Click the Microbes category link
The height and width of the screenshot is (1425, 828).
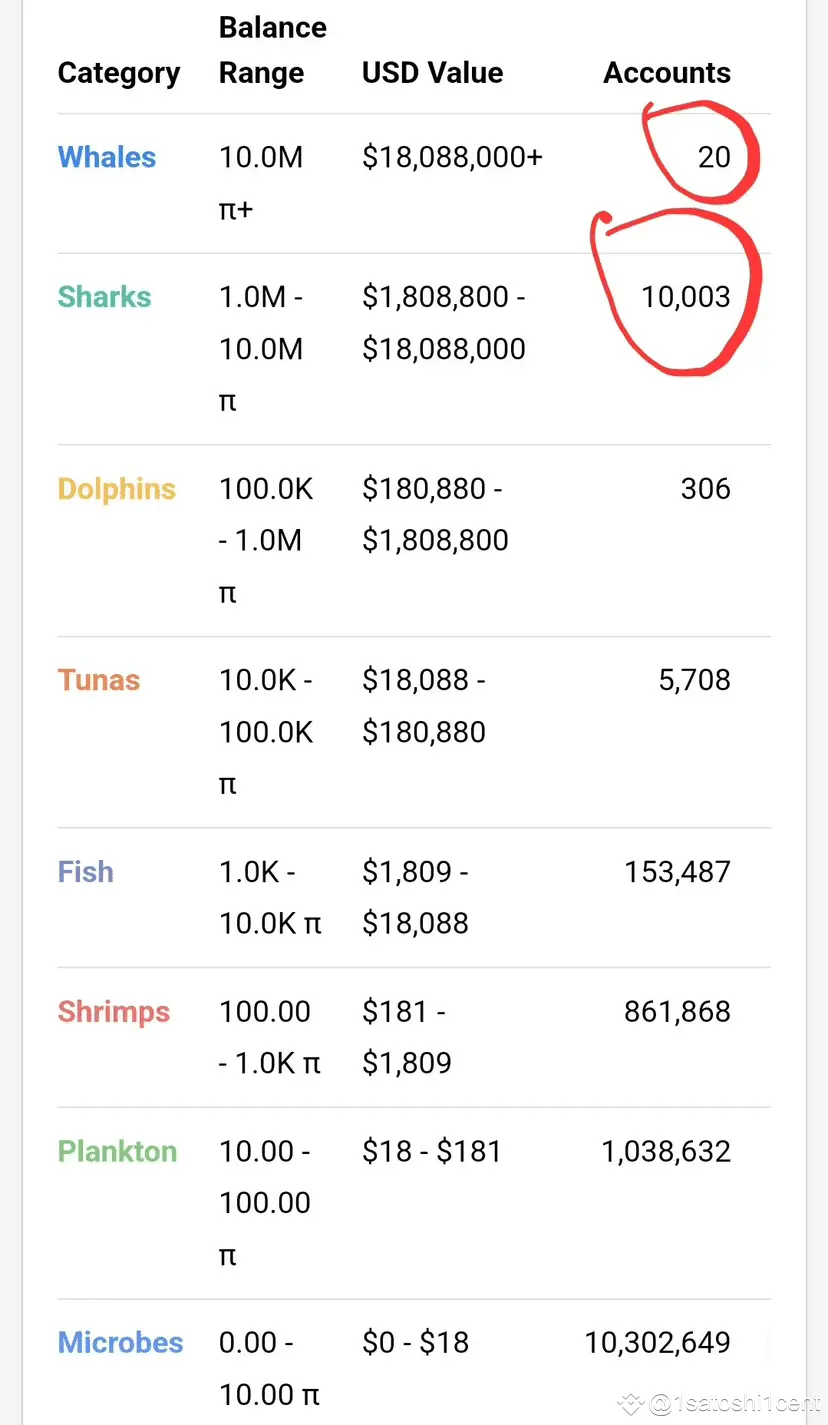(120, 1342)
